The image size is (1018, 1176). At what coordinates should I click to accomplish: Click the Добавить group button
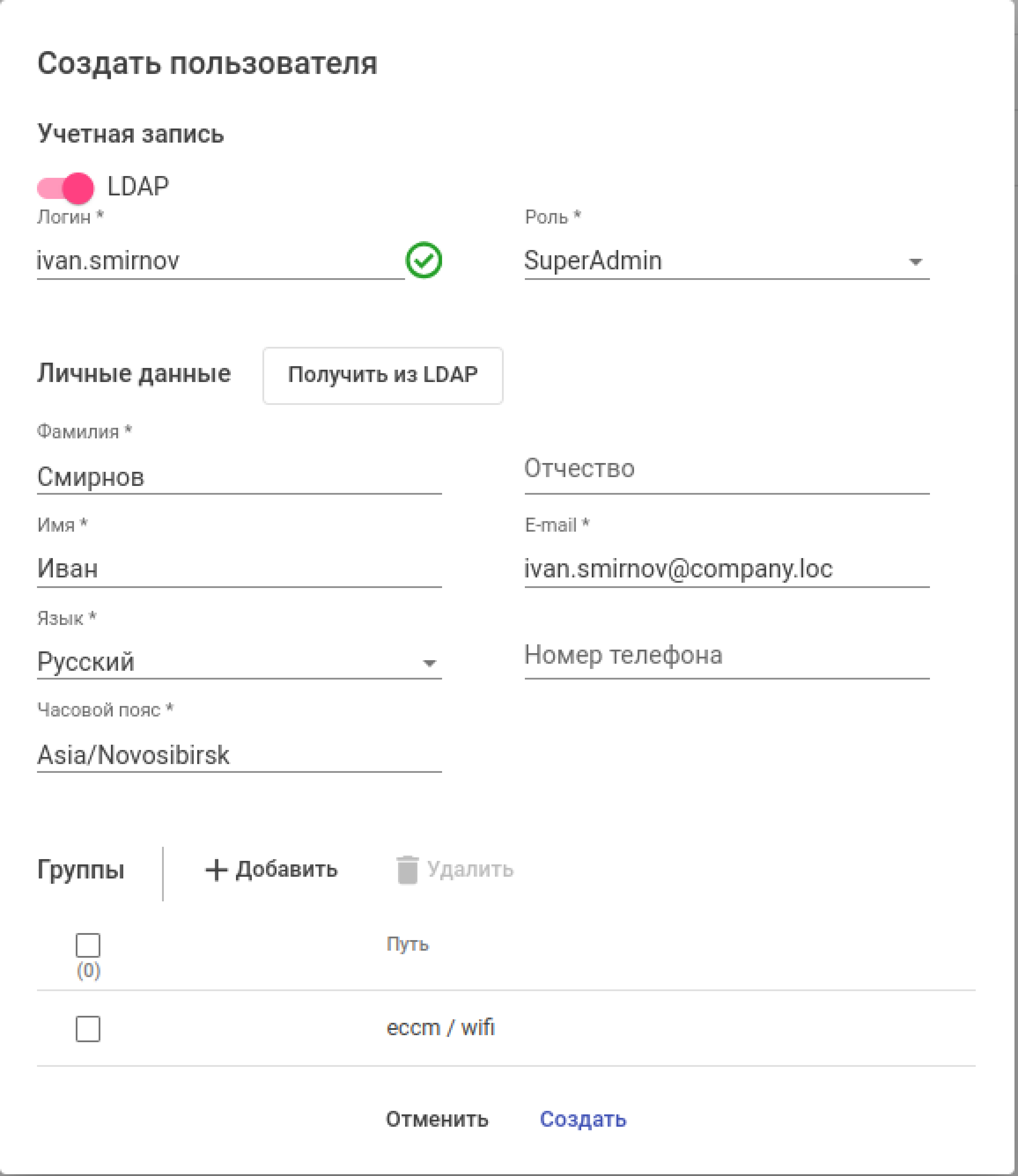(272, 870)
